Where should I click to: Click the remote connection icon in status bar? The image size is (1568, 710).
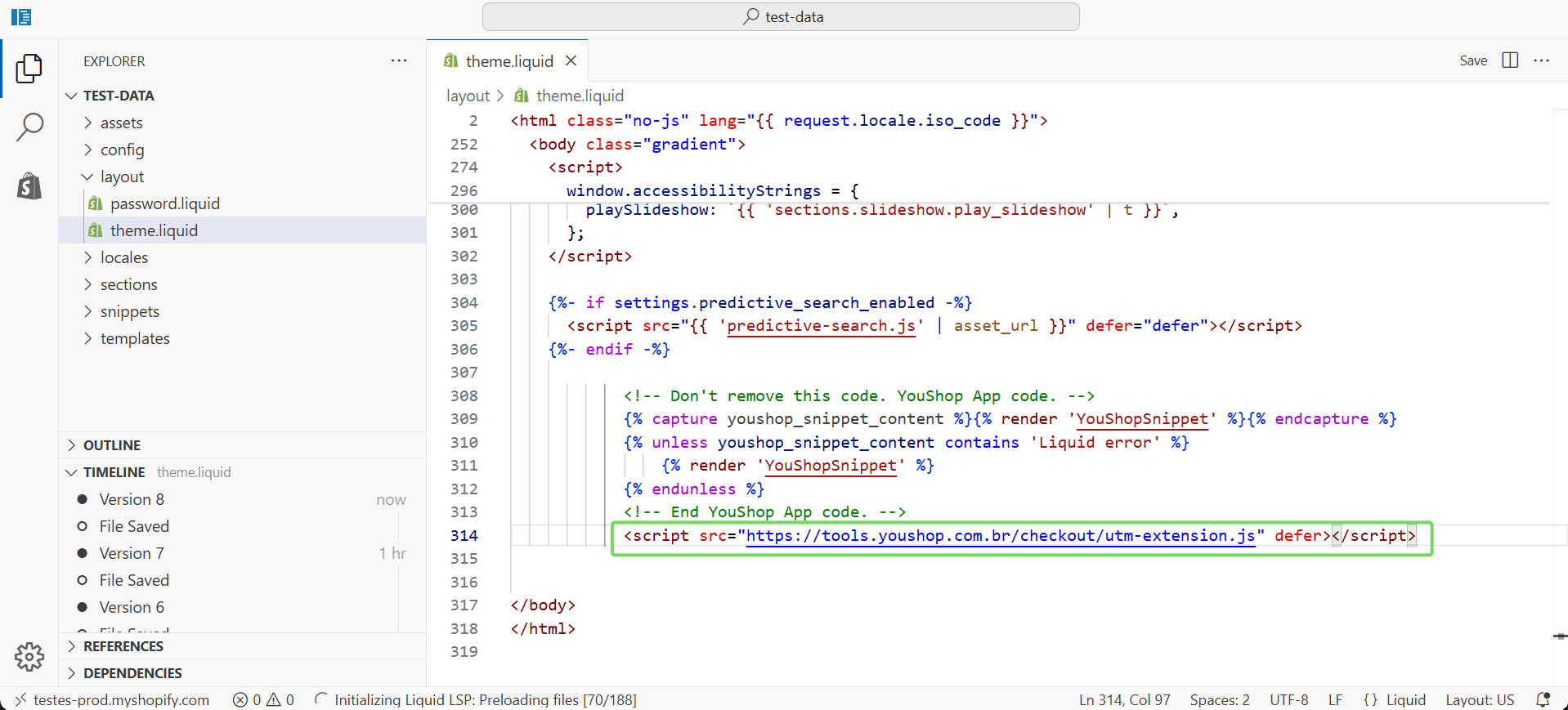(20, 699)
